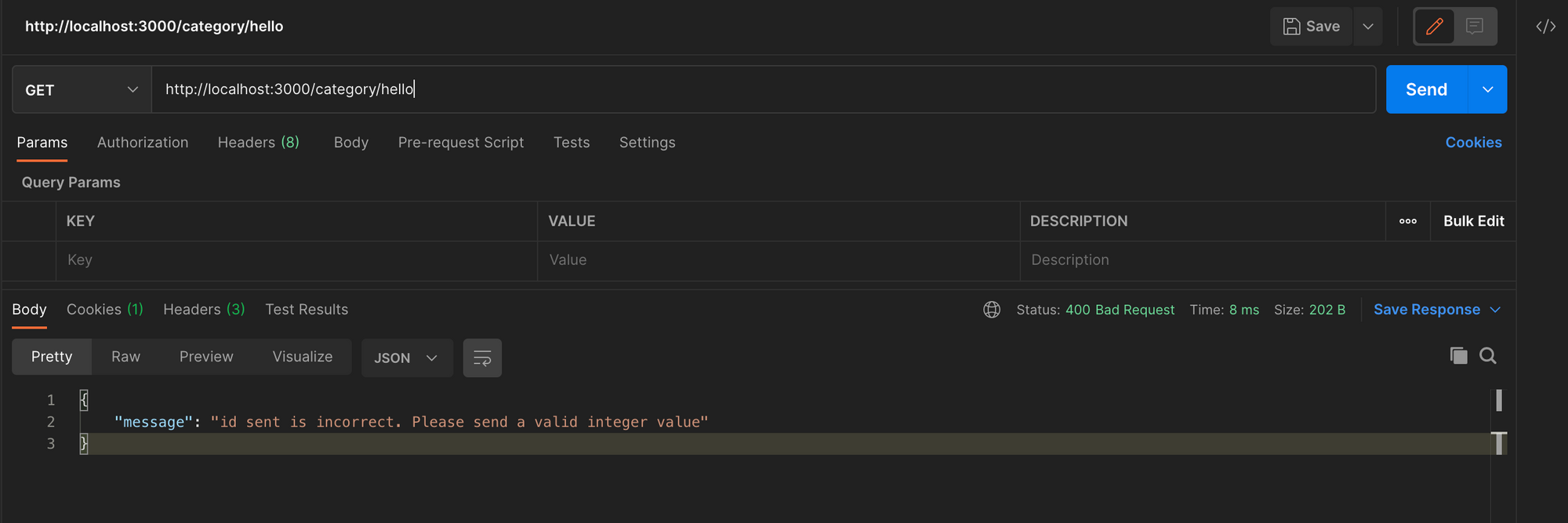Open the GET method dropdown
The image size is (1568, 523).
[82, 90]
